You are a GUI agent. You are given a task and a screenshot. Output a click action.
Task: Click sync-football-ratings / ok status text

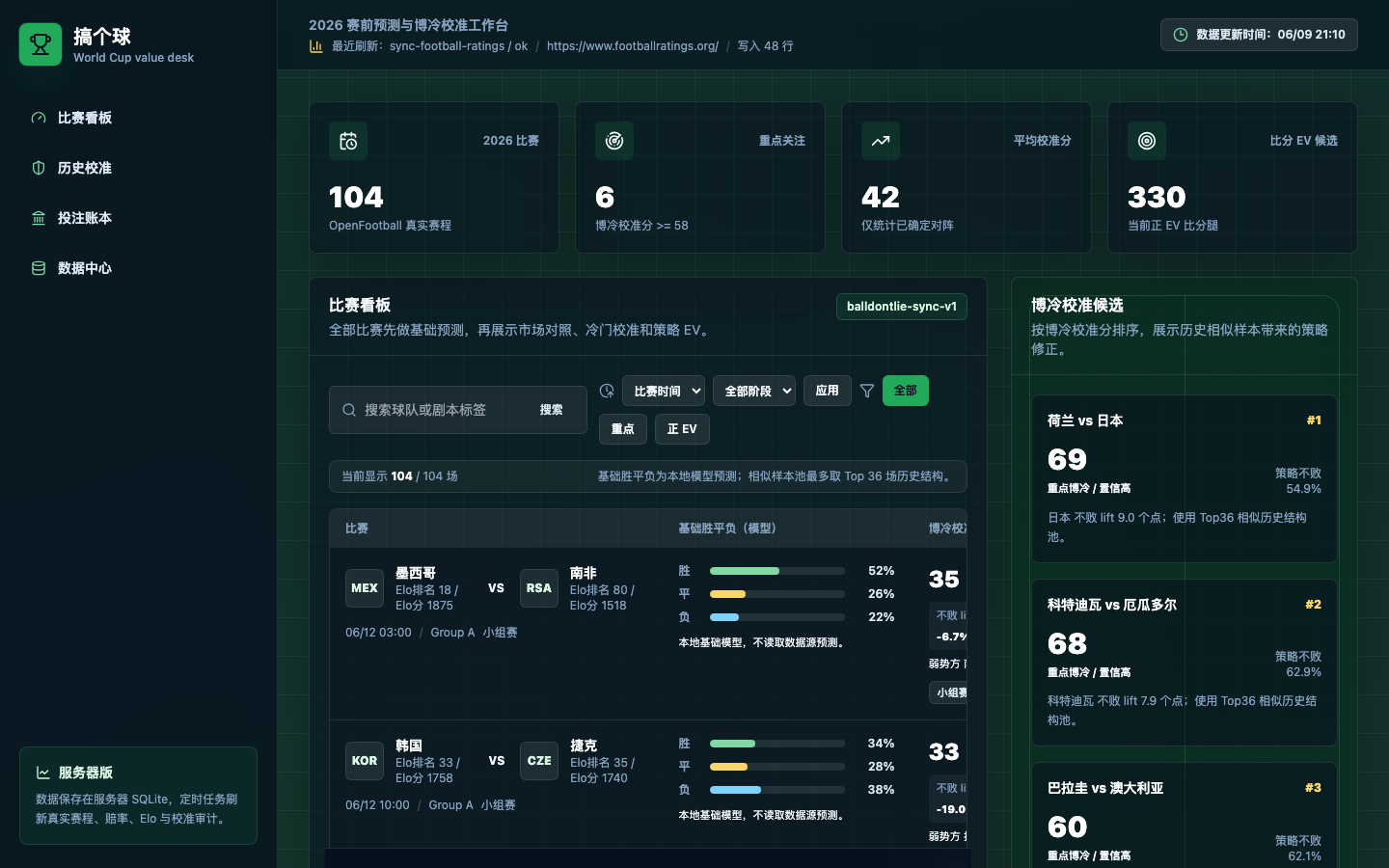(458, 46)
